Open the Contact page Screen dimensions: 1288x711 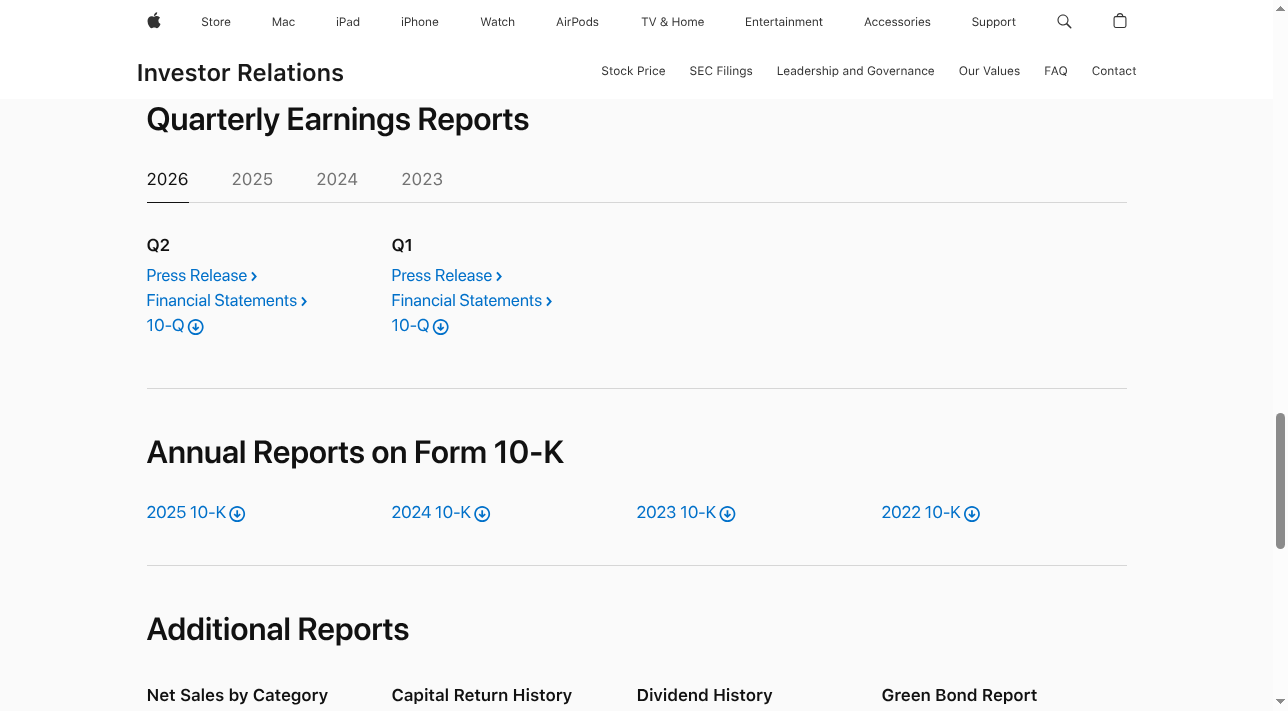pyautogui.click(x=1114, y=71)
